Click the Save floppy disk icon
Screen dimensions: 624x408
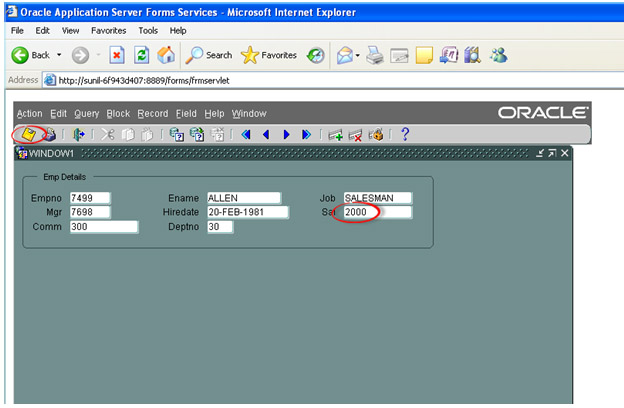click(x=28, y=135)
